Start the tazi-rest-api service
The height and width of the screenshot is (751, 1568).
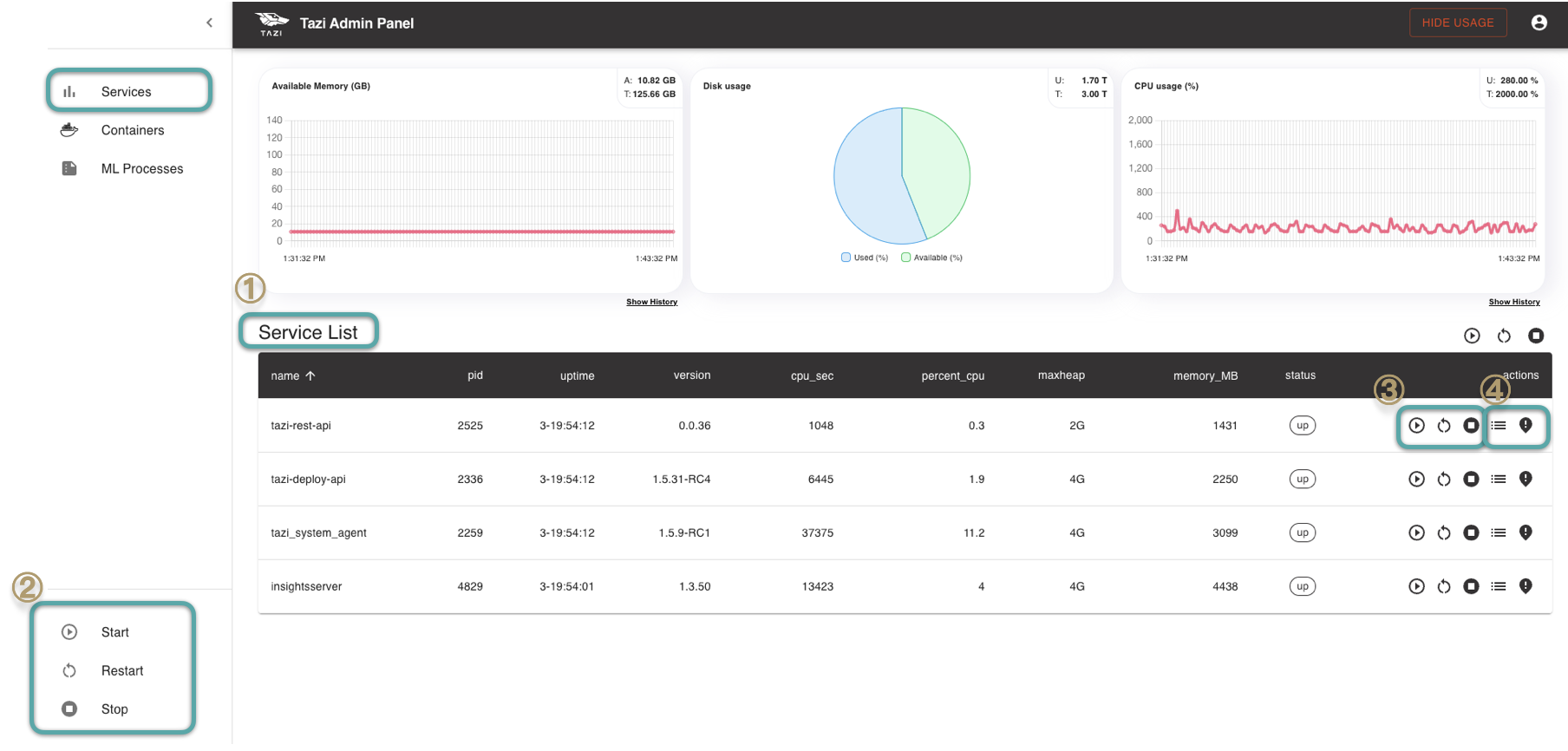pyautogui.click(x=1416, y=425)
